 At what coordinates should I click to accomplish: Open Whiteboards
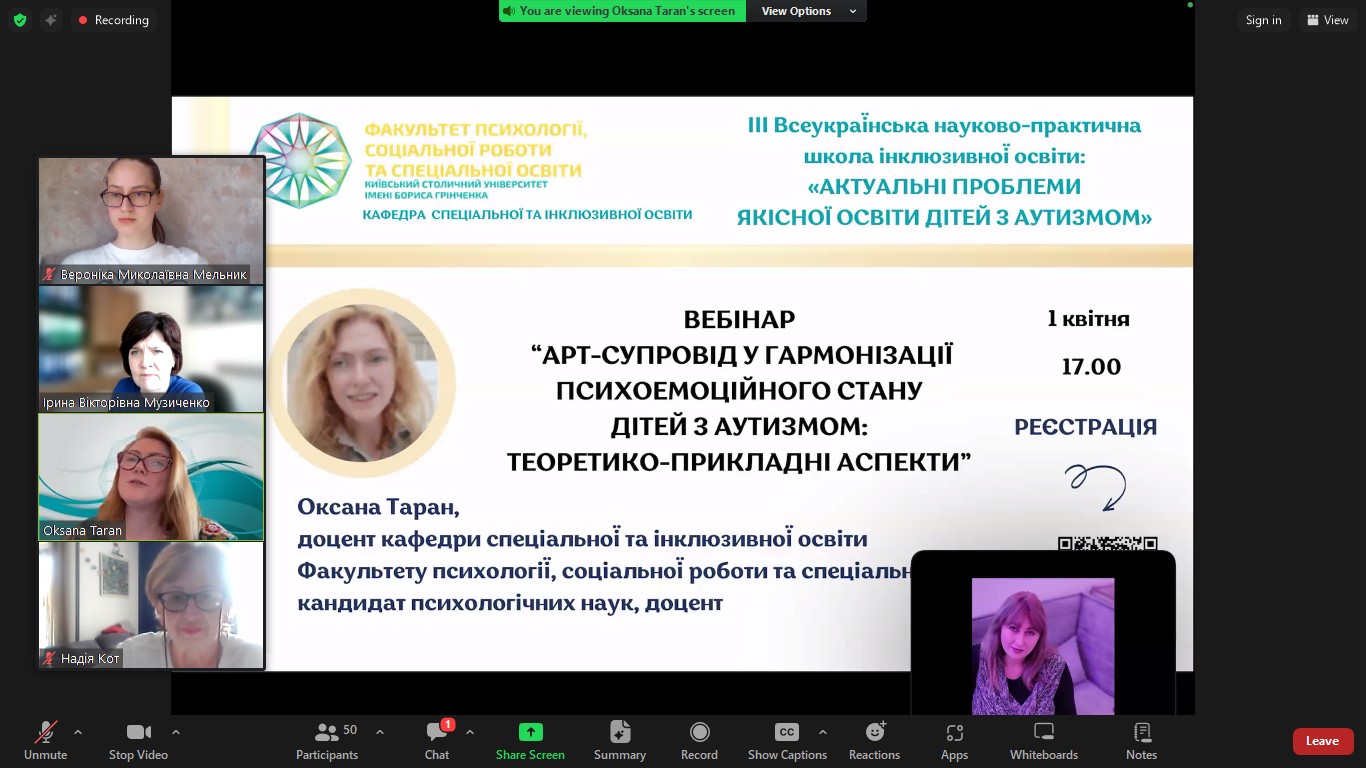(1043, 733)
